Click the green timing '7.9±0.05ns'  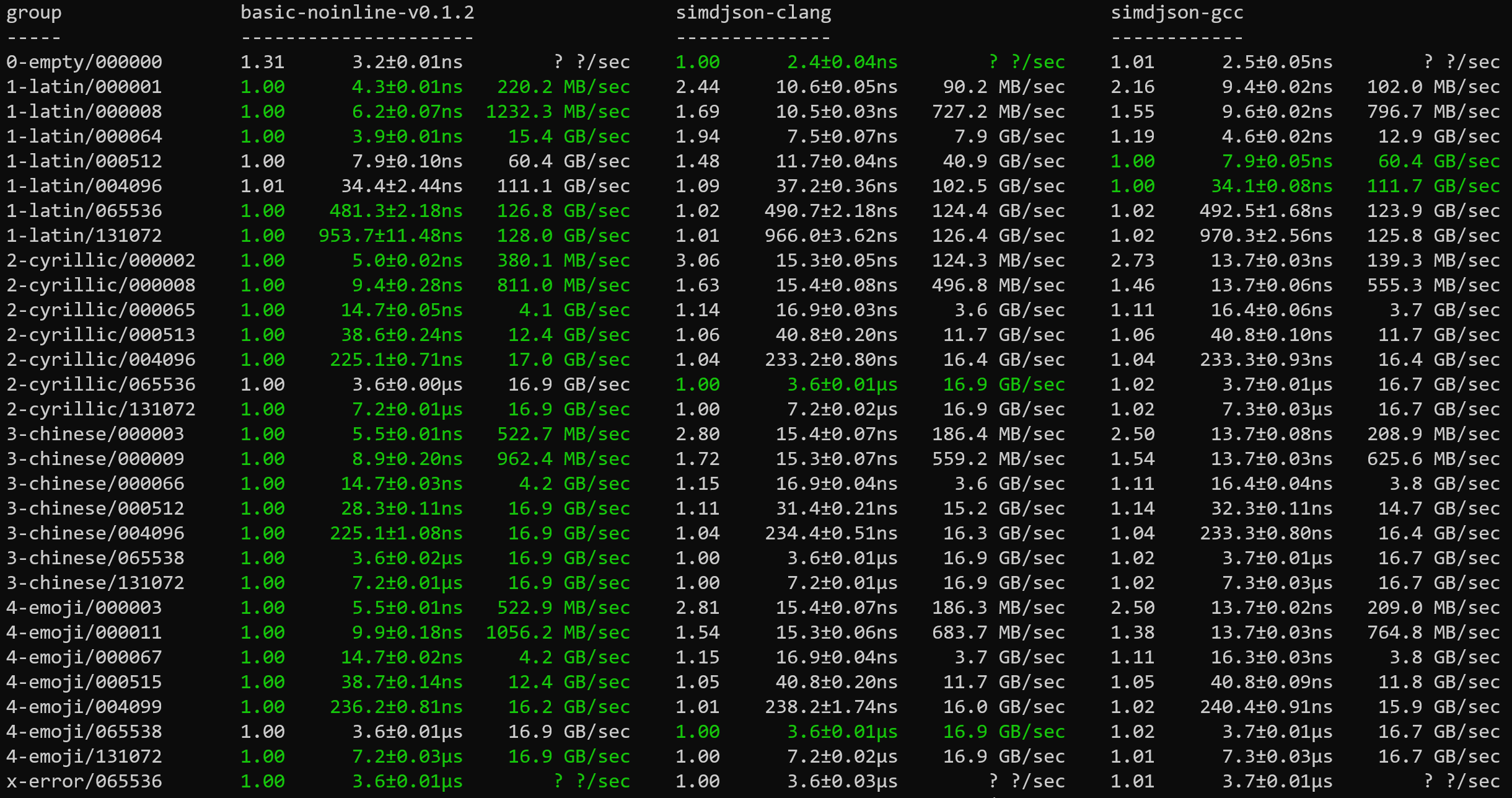click(x=1277, y=161)
